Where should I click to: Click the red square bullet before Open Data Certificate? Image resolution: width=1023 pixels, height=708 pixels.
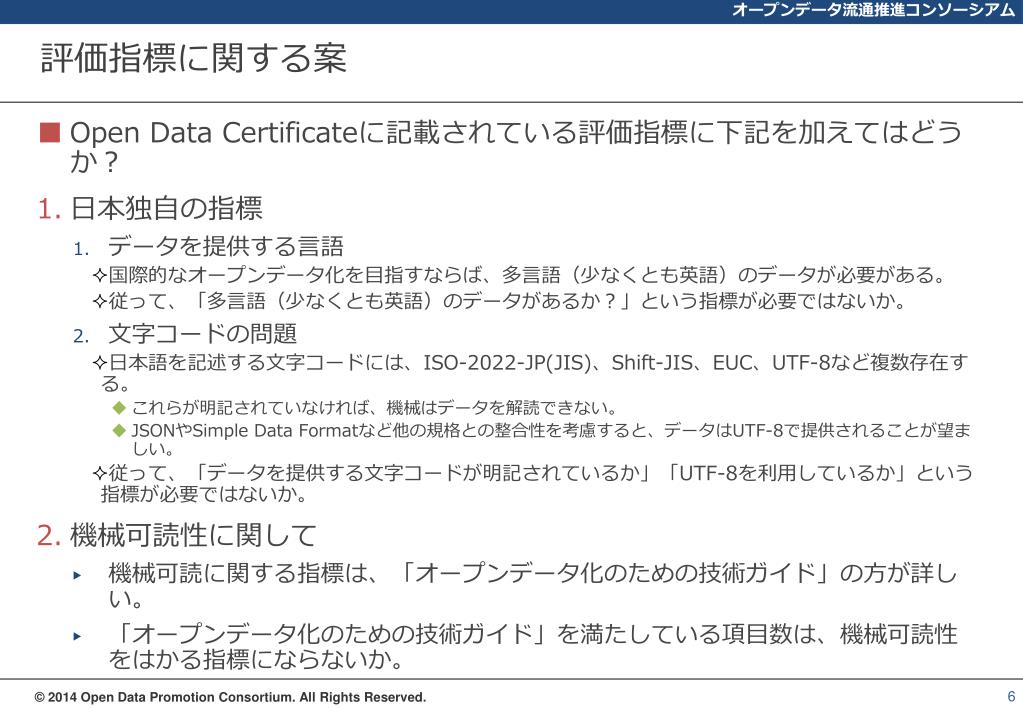coord(50,132)
